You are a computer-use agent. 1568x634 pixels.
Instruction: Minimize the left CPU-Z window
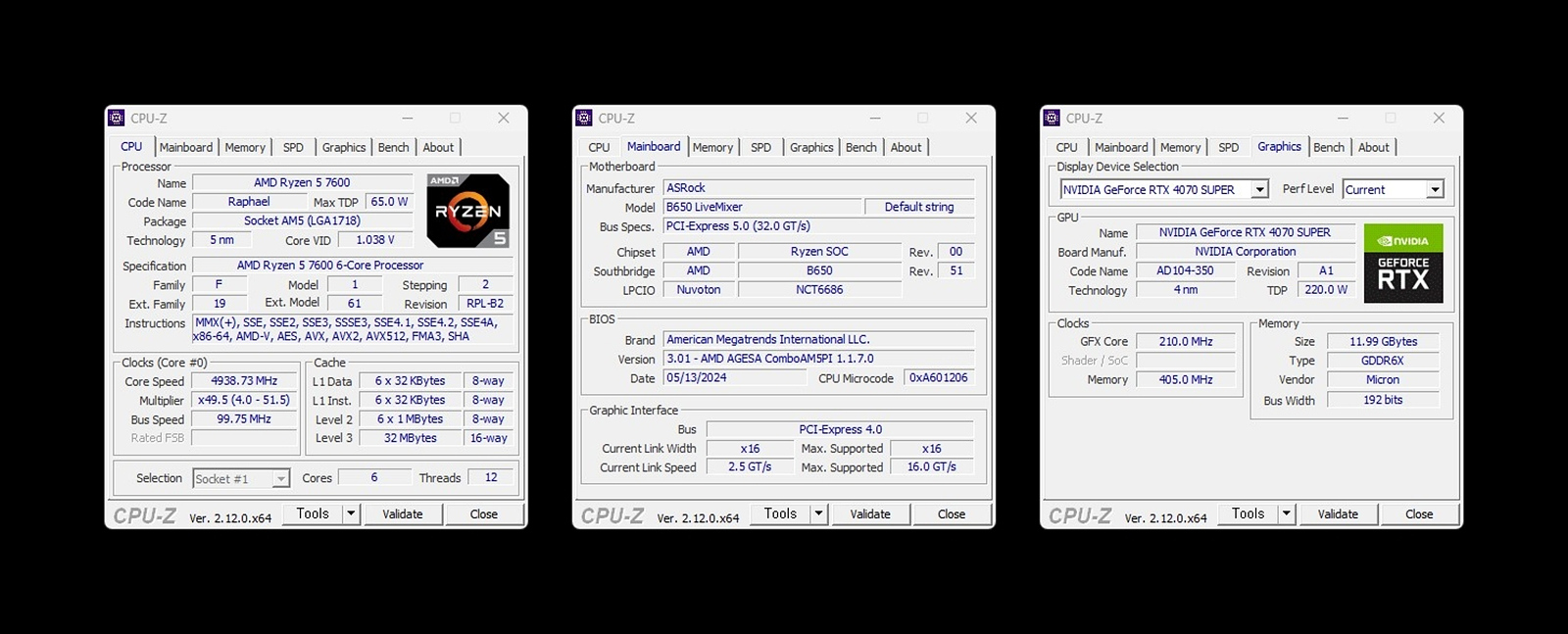point(408,118)
